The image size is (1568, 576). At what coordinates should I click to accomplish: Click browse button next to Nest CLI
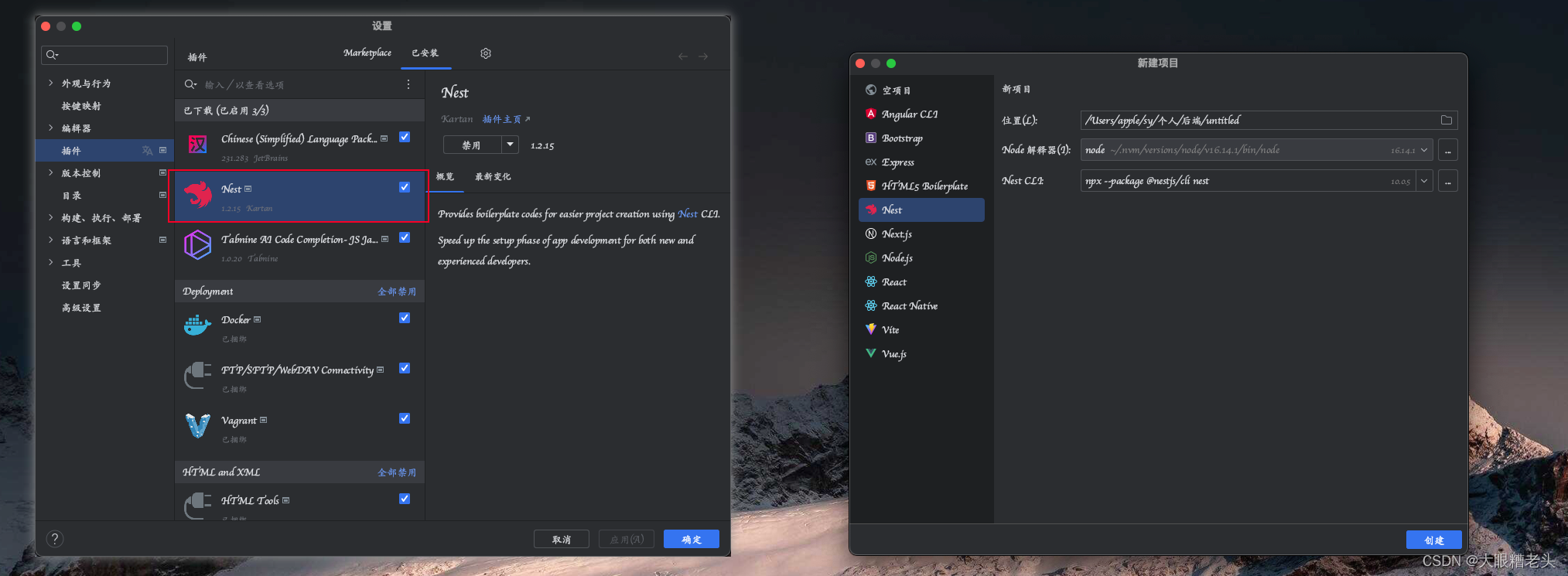(1448, 181)
